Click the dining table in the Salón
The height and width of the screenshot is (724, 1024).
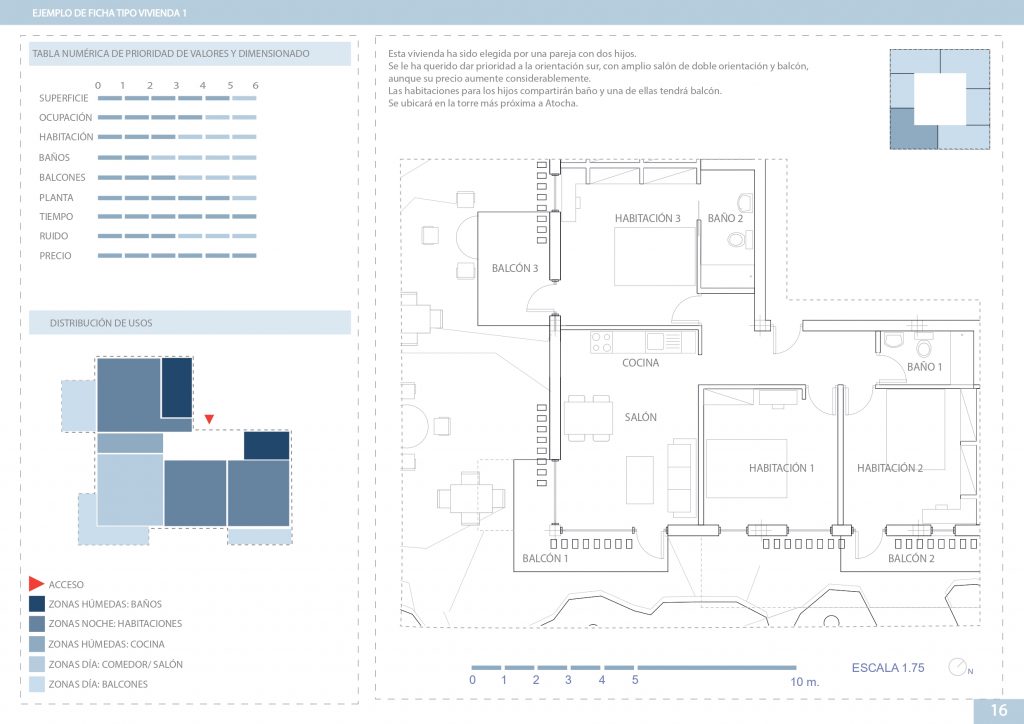tap(588, 416)
